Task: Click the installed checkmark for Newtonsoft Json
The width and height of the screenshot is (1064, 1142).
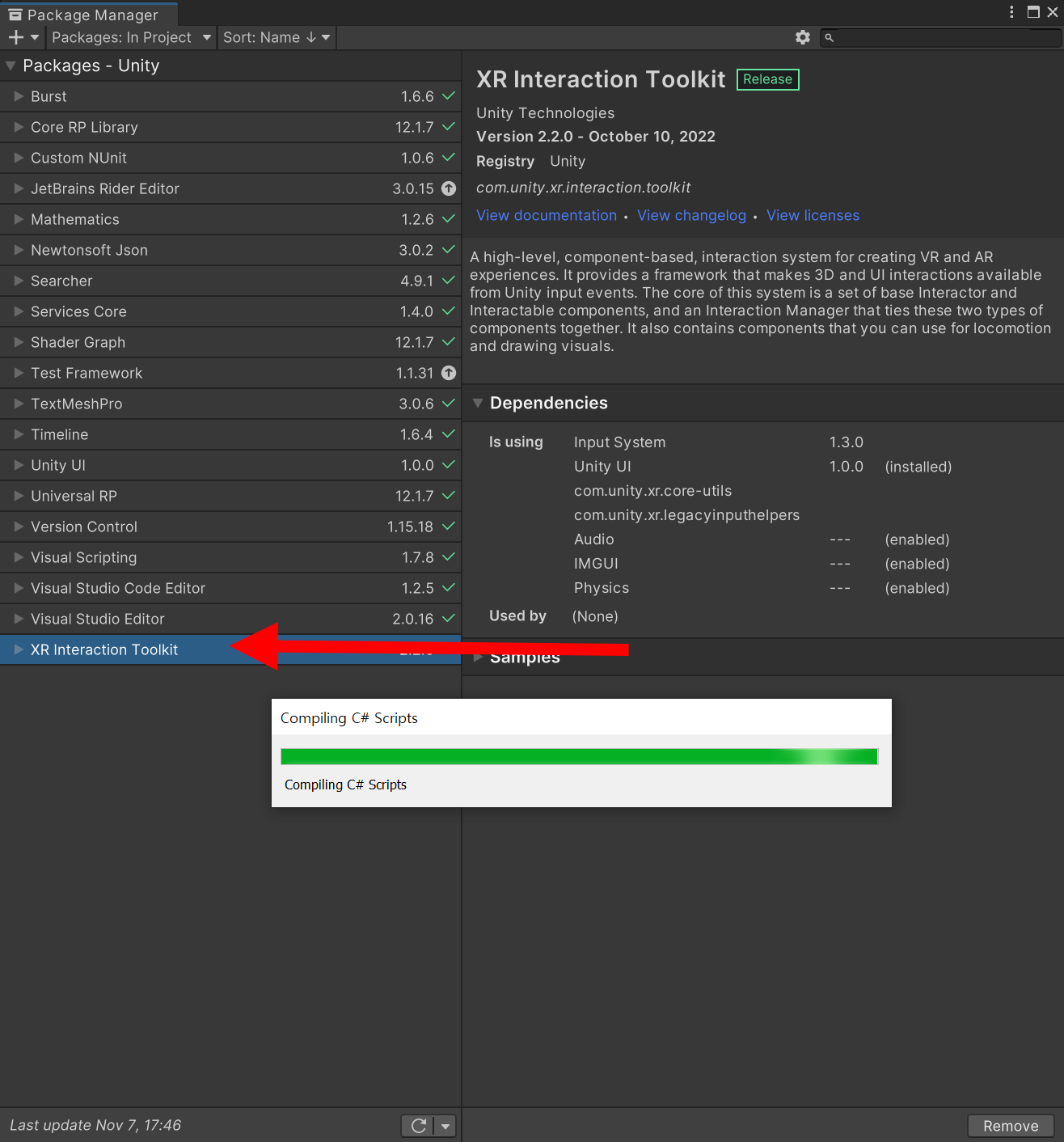Action: point(449,250)
